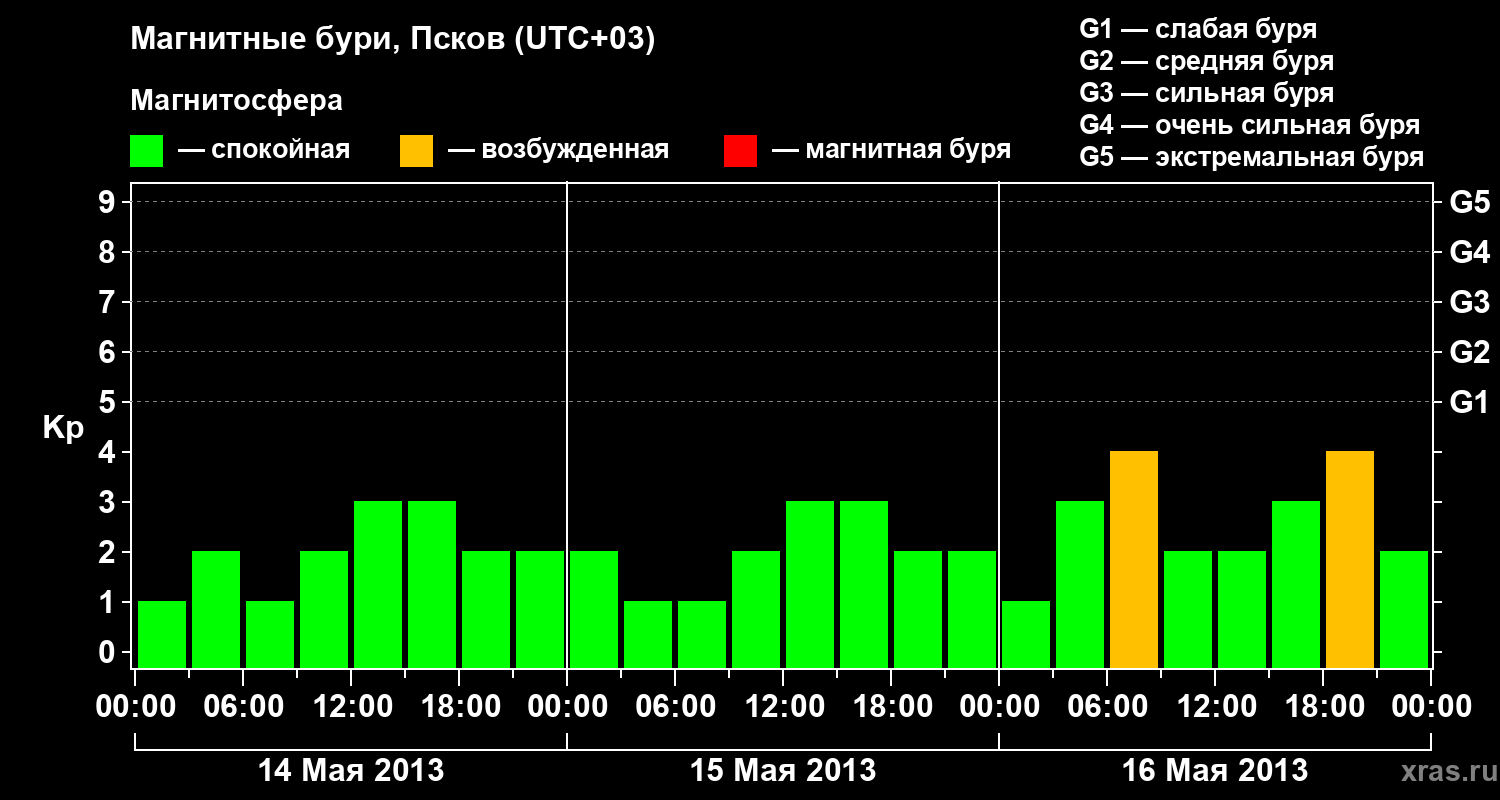The height and width of the screenshot is (800, 1500).
Task: Click the '14 Мая 2013' date label
Action: tap(351, 771)
